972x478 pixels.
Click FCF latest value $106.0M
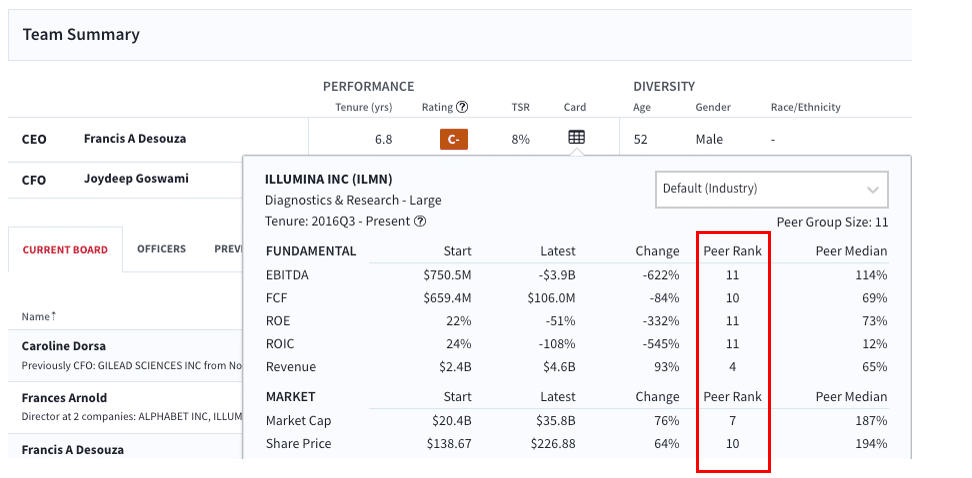coord(551,298)
